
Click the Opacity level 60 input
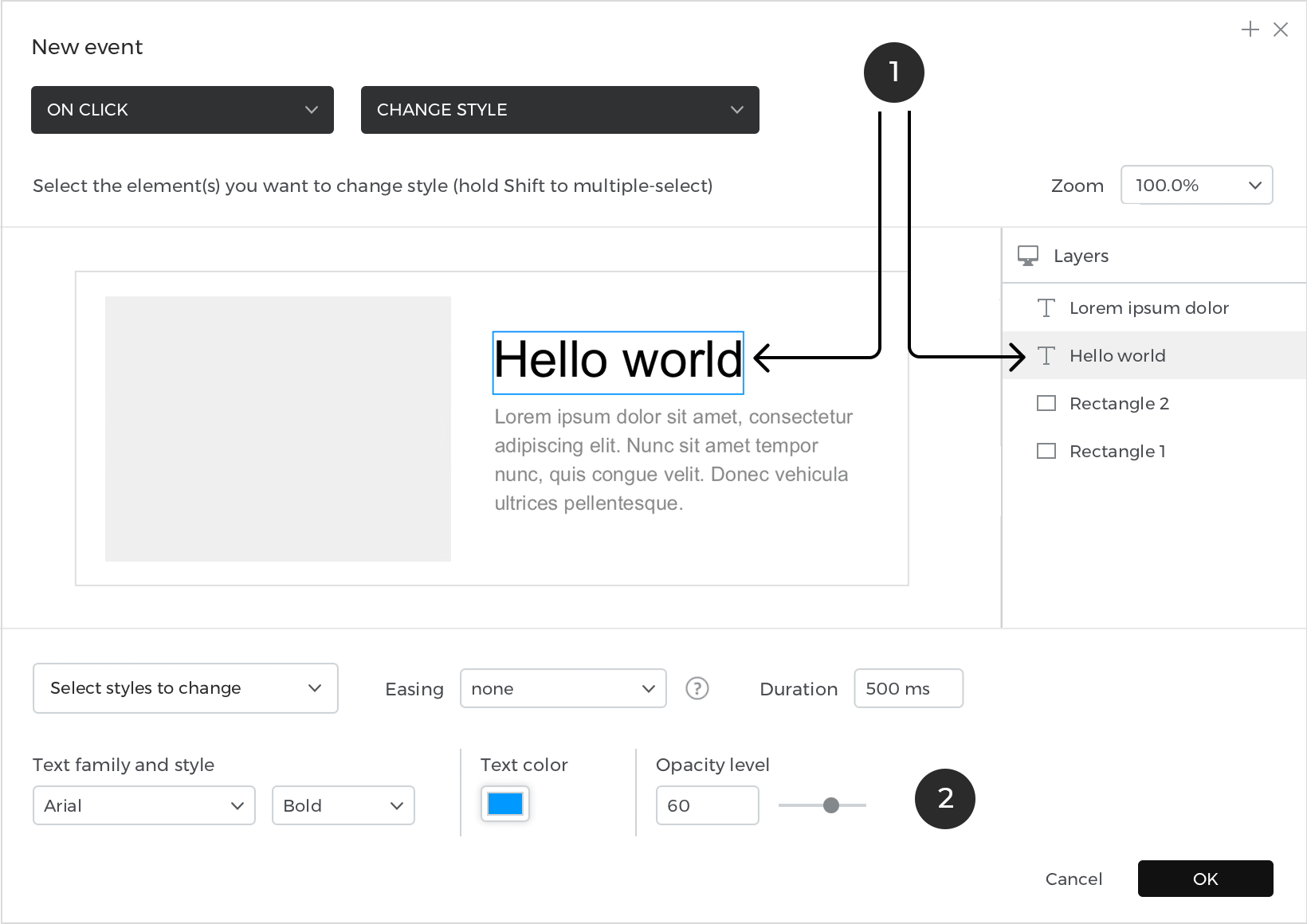(x=708, y=805)
